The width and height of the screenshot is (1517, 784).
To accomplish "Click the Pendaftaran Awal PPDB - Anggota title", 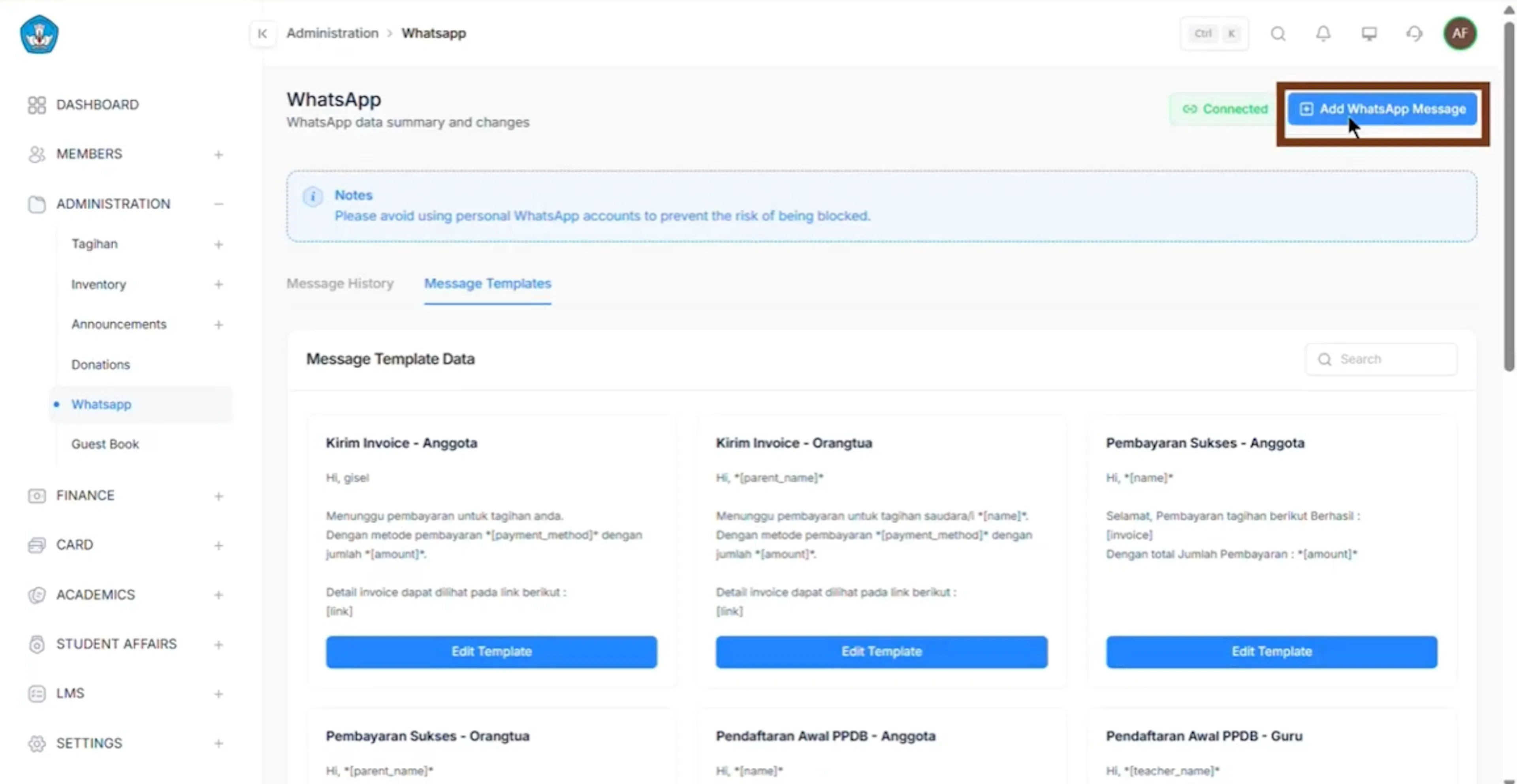I will [x=826, y=736].
